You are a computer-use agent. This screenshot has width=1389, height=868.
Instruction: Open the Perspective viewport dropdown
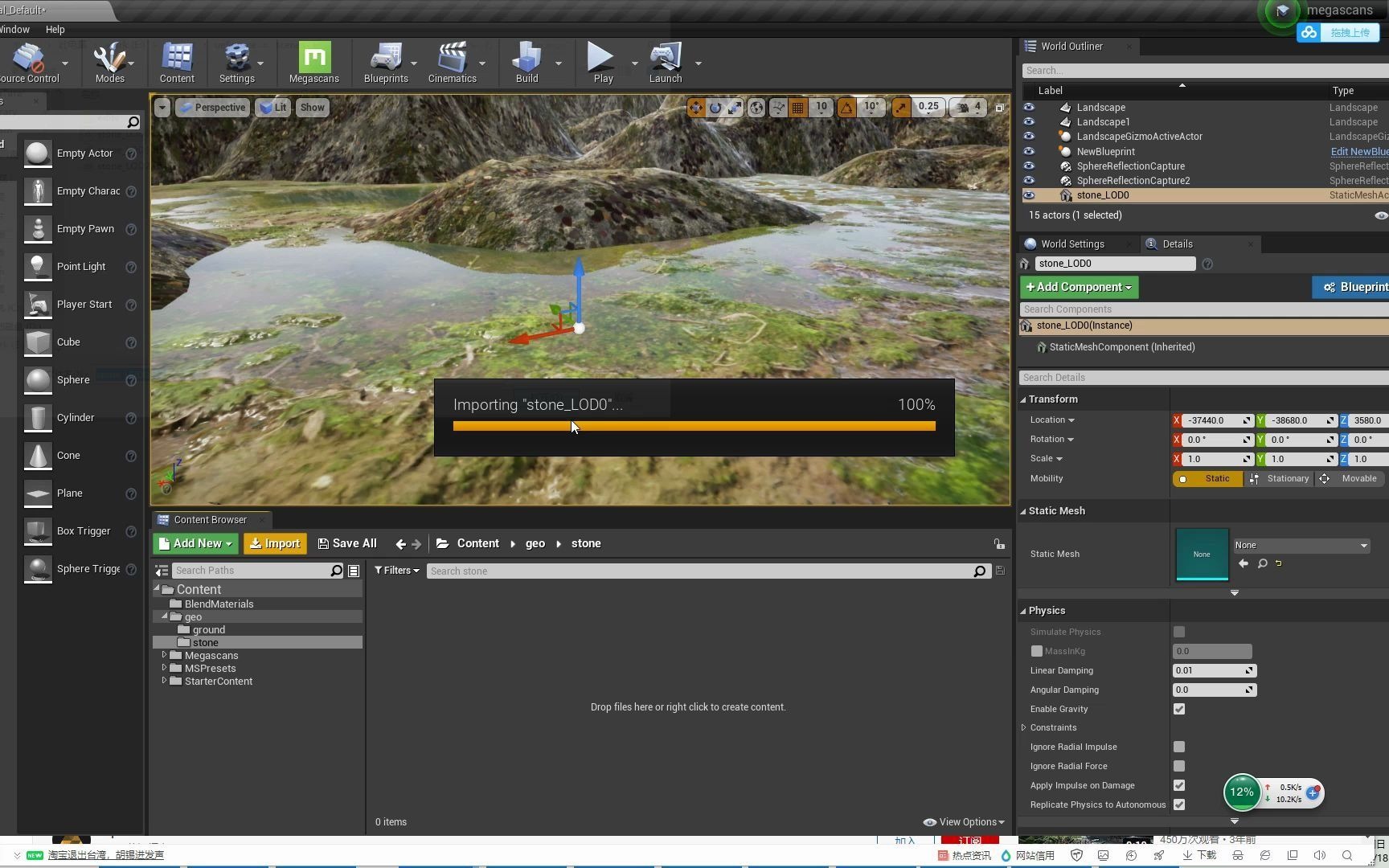(212, 107)
